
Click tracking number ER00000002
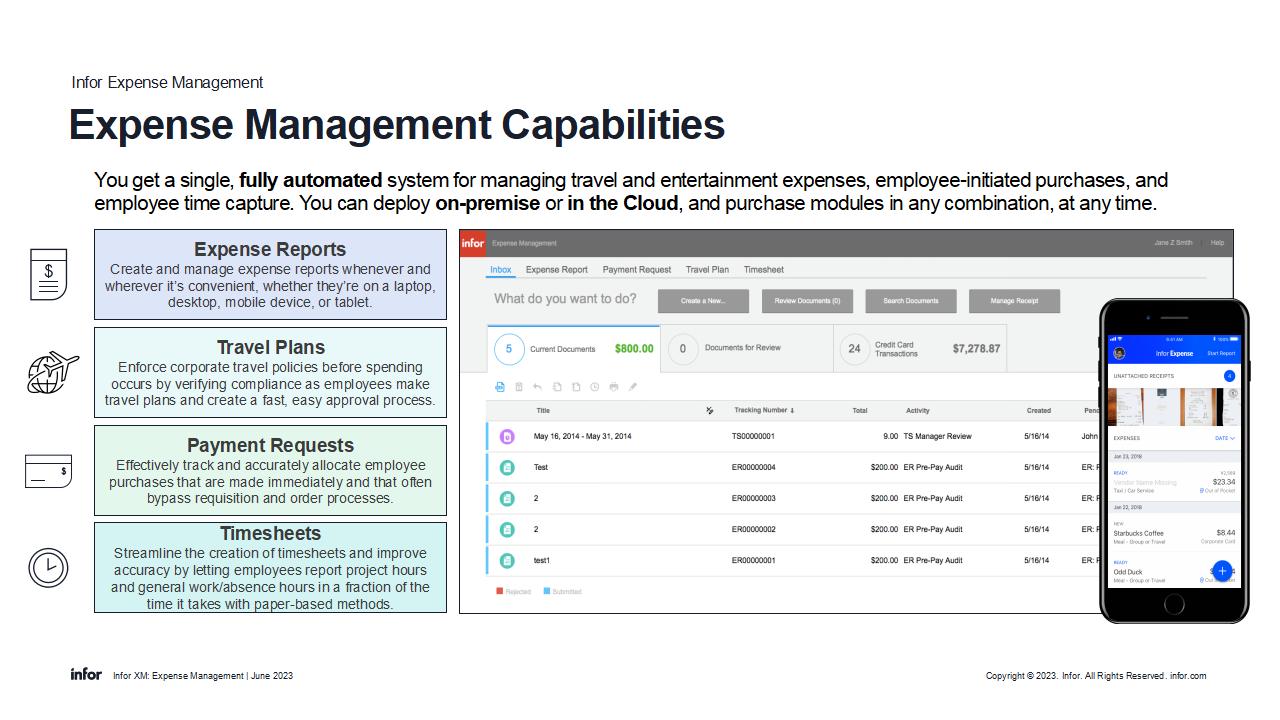(754, 529)
